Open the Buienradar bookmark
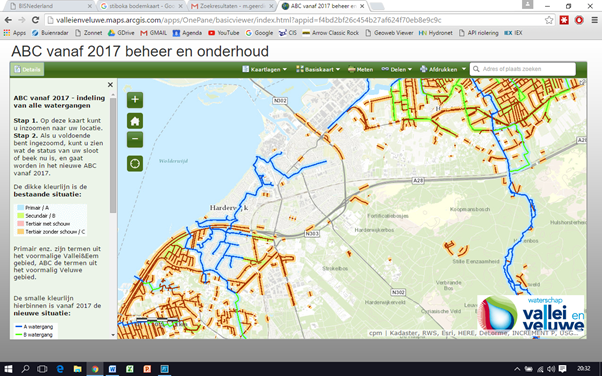 [x=50, y=33]
